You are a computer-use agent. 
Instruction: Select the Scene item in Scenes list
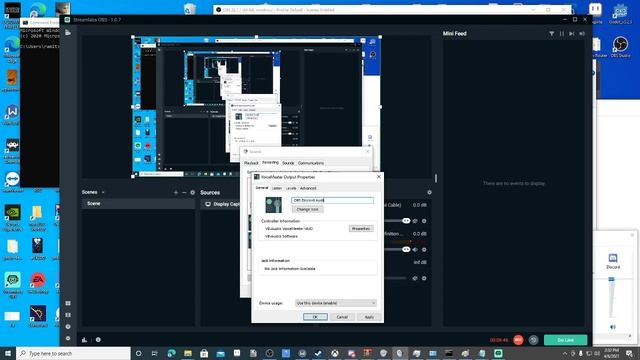click(138, 203)
